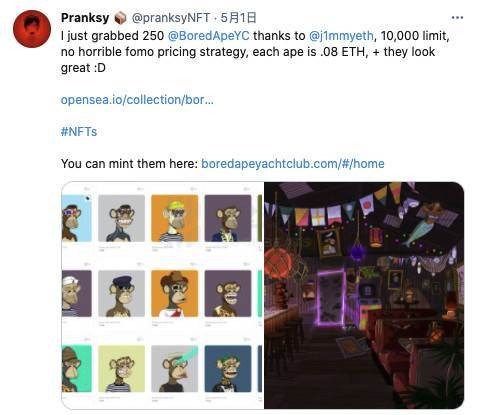Click the ape shooting cyan laser eyes
This screenshot has width=477, height=415.
[x=175, y=369]
